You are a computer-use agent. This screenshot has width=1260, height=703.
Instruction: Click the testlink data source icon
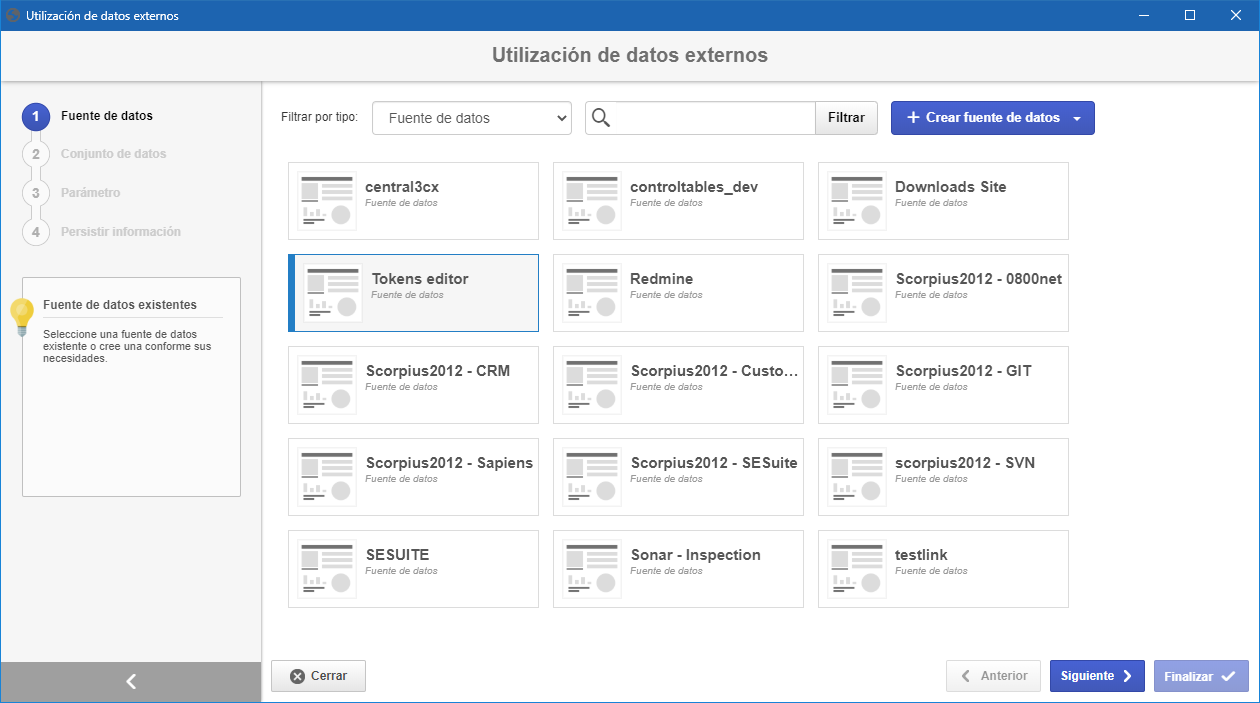point(857,569)
